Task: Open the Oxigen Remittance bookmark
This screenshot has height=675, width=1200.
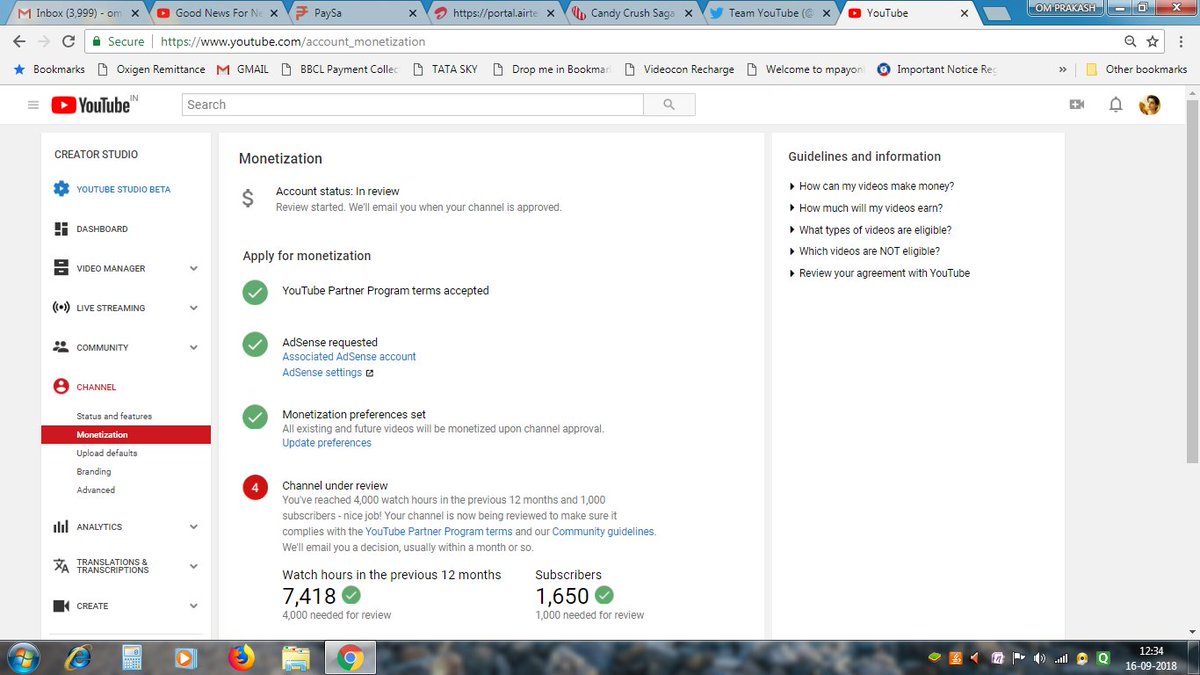Action: (152, 69)
